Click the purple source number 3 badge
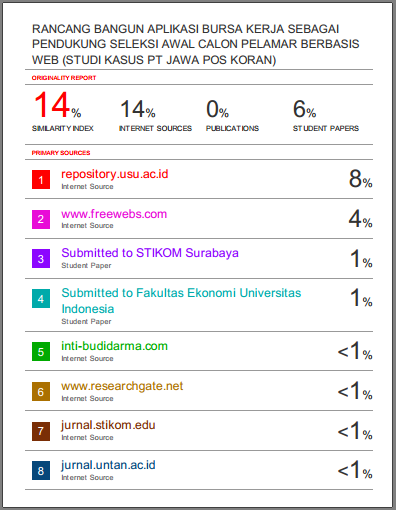 pos(41,259)
